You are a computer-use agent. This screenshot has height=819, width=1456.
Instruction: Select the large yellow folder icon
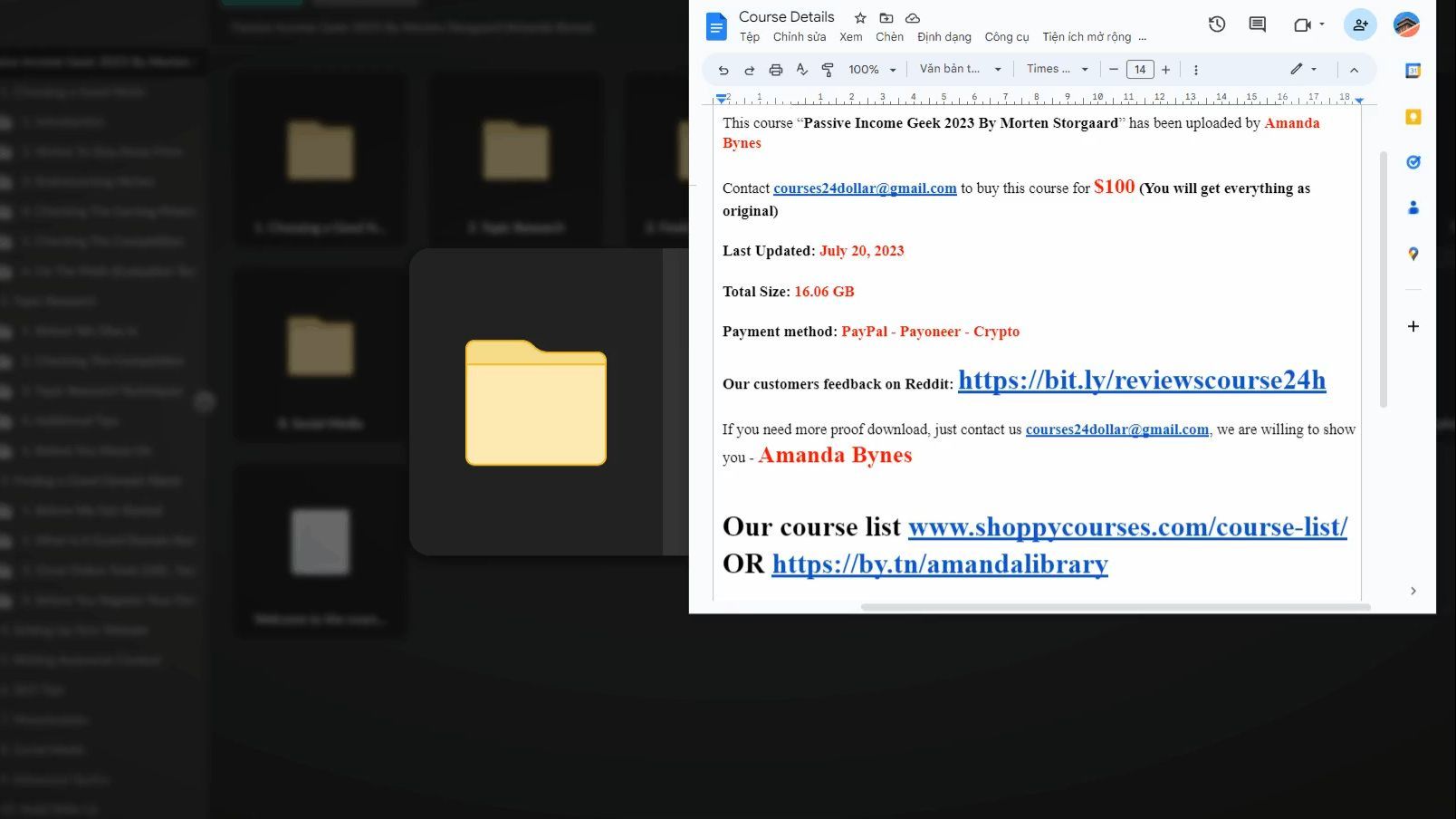point(536,402)
